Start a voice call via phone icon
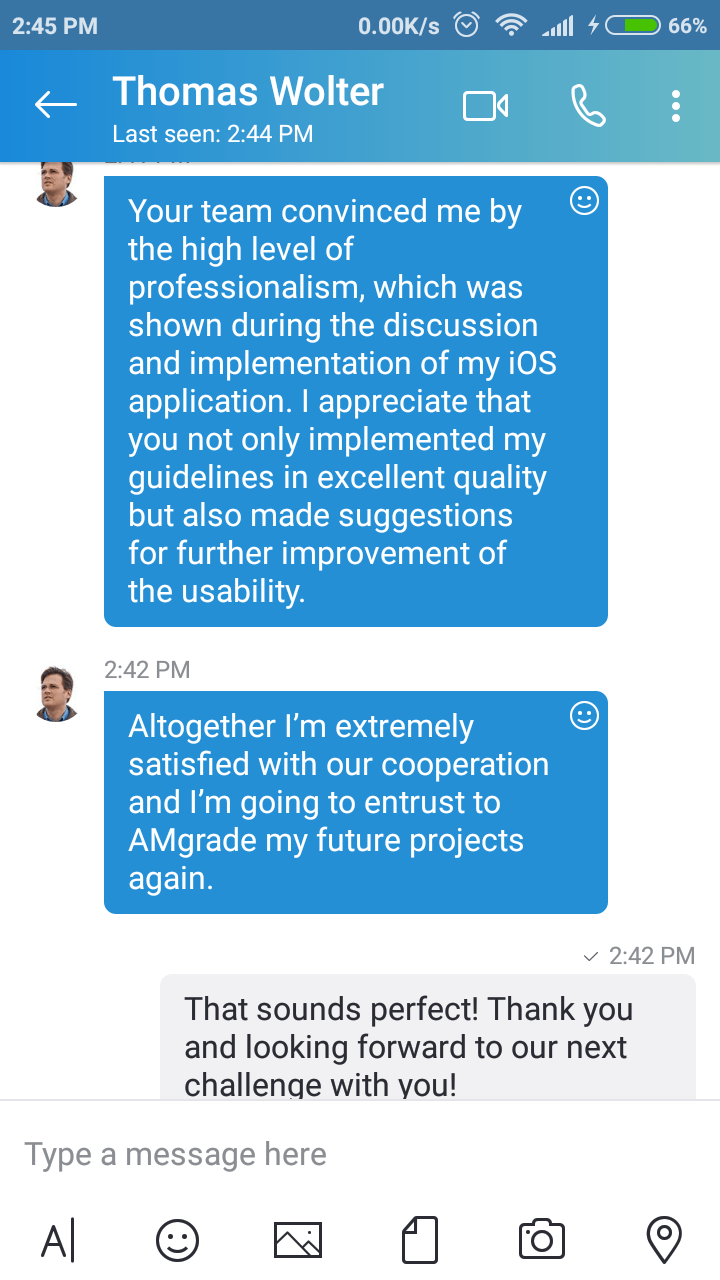 click(x=588, y=105)
